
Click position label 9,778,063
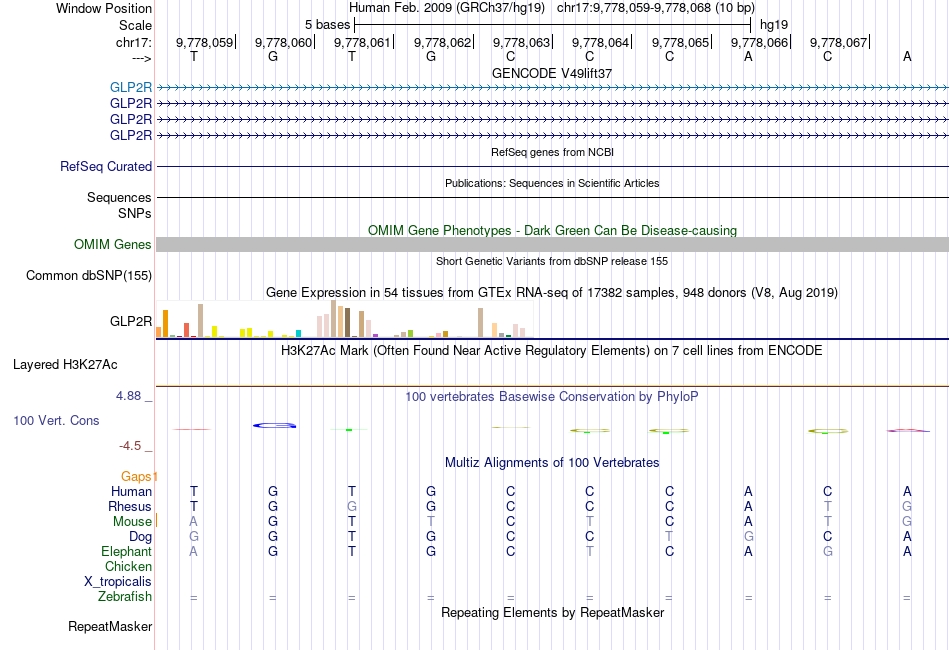(522, 42)
